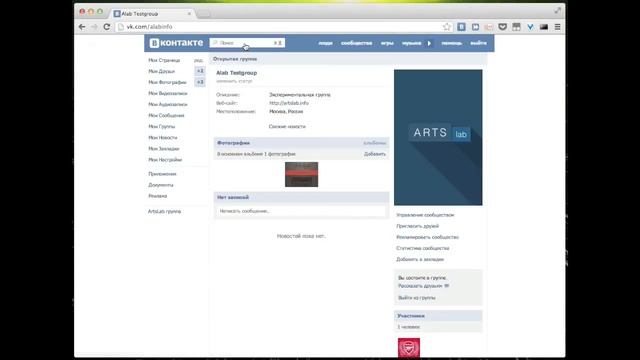
Task: Open the сообщества header menu item
Action: point(356,43)
